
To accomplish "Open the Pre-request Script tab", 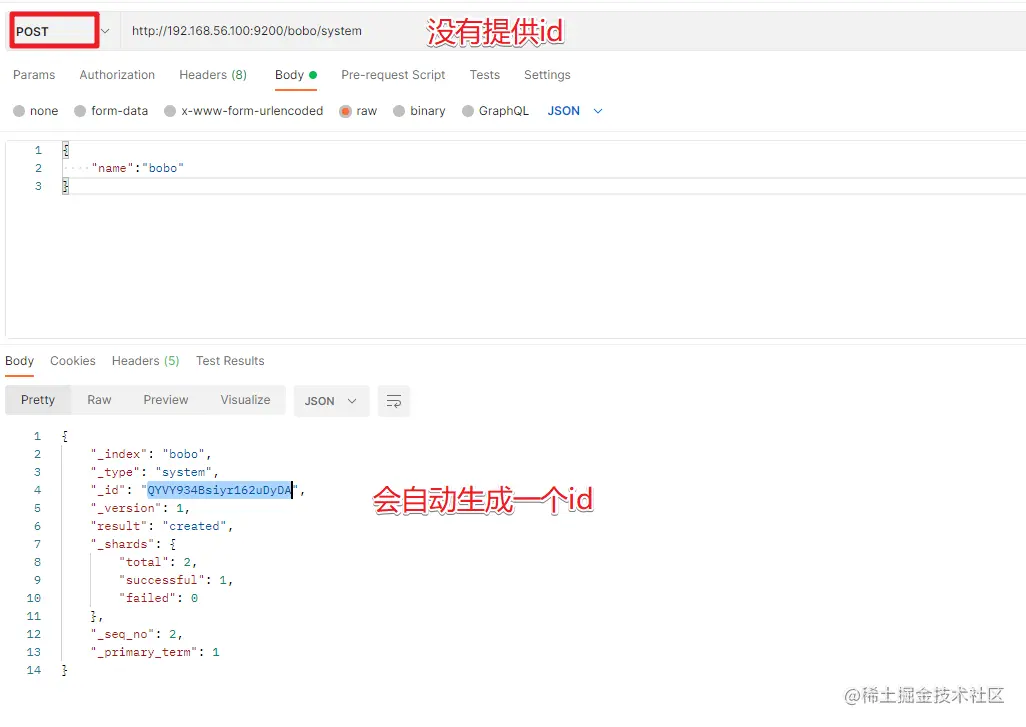I will click(x=393, y=75).
